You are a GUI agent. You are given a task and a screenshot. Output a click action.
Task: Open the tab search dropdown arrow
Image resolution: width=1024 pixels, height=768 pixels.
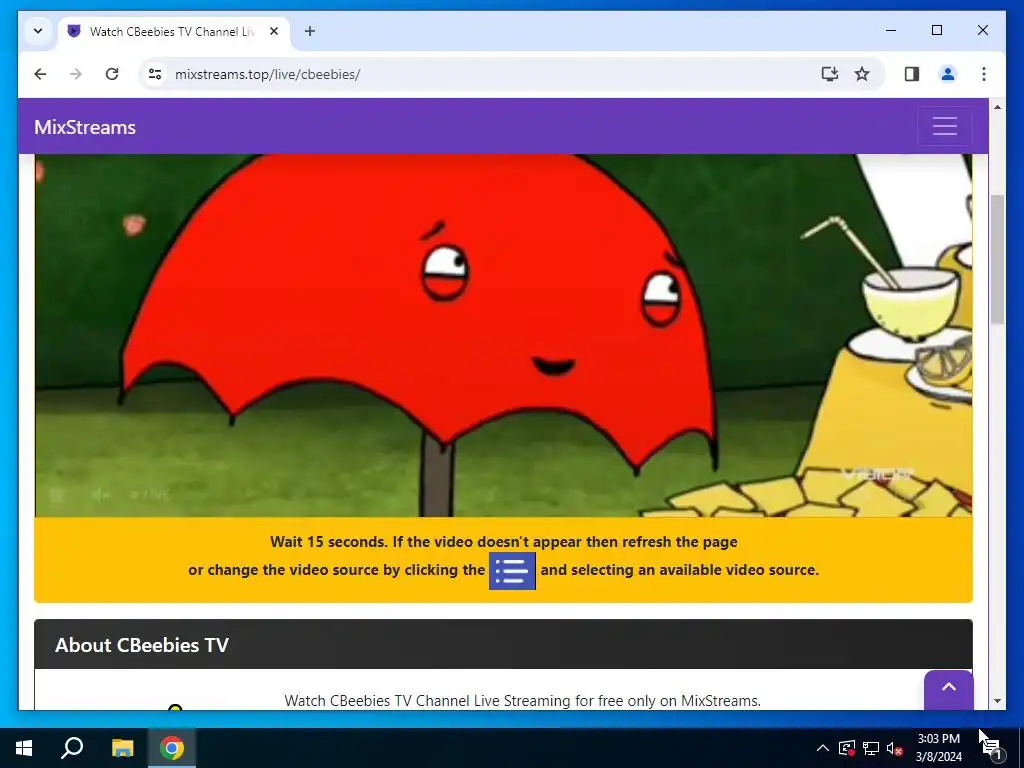(x=38, y=31)
